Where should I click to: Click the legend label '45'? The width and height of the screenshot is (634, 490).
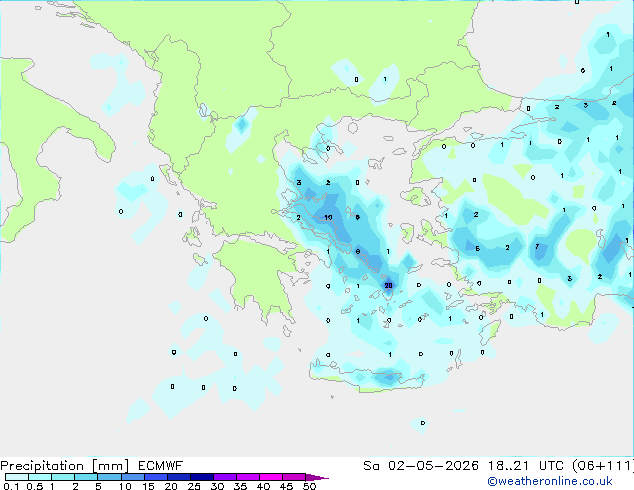click(x=286, y=486)
